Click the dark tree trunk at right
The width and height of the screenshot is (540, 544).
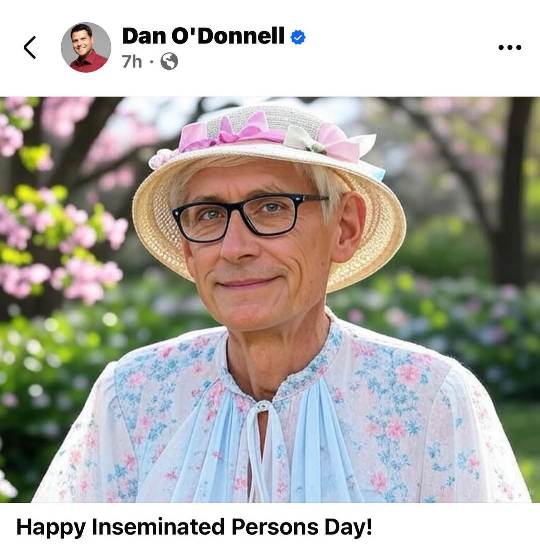pyautogui.click(x=512, y=191)
